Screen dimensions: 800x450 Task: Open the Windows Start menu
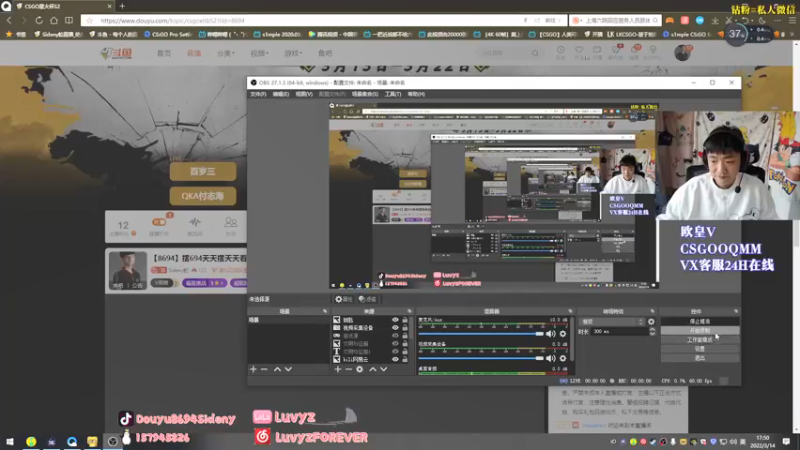10,441
